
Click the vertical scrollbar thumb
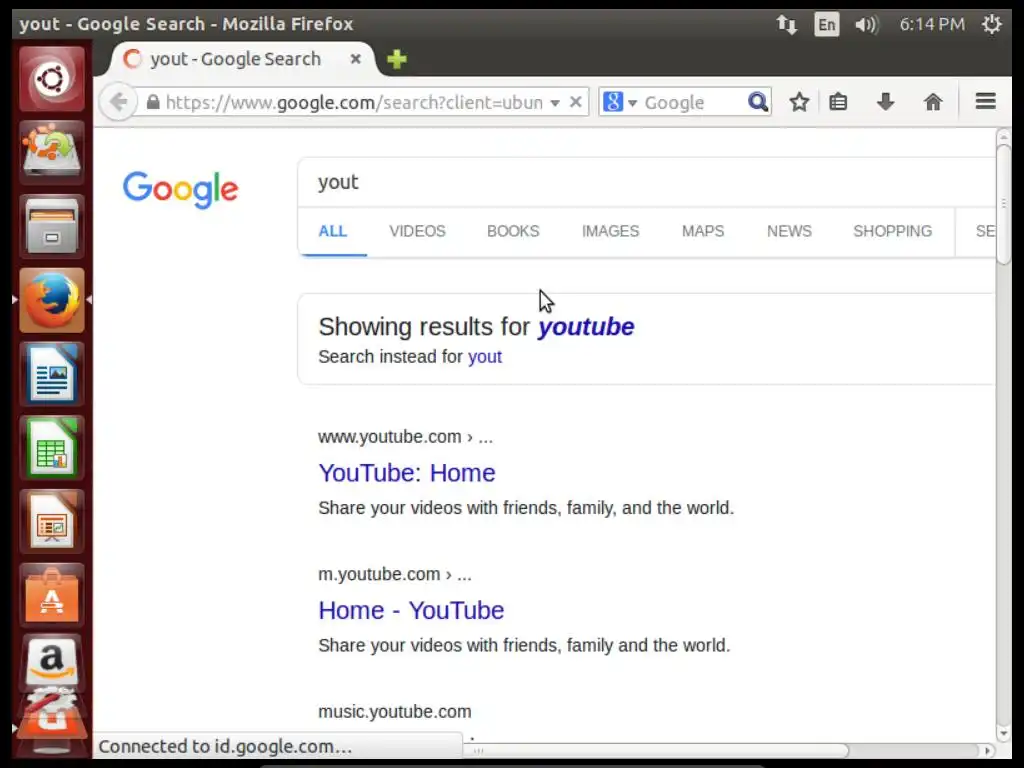pyautogui.click(x=1003, y=204)
